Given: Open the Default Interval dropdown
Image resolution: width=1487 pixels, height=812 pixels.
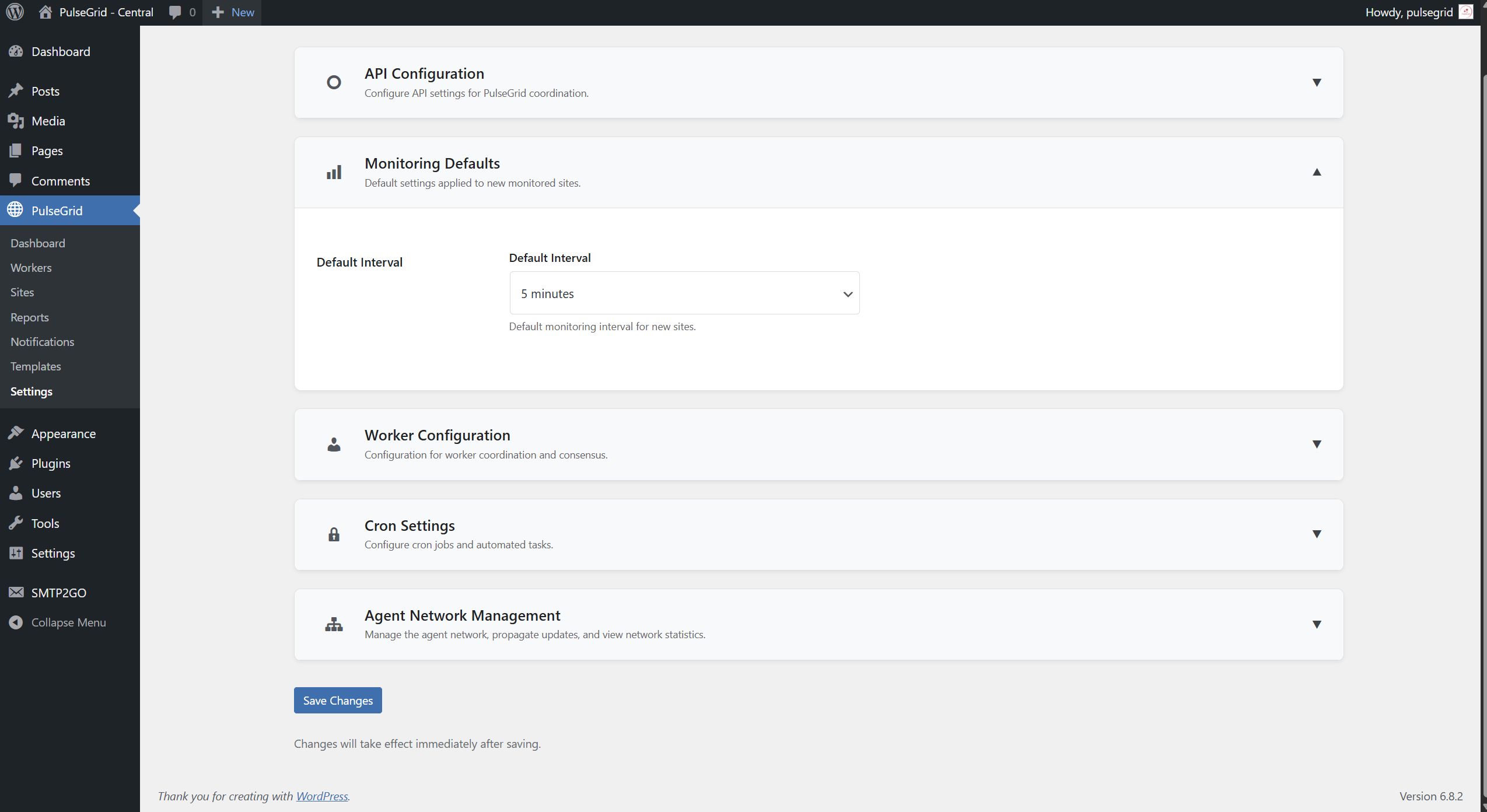Looking at the screenshot, I should 684,293.
